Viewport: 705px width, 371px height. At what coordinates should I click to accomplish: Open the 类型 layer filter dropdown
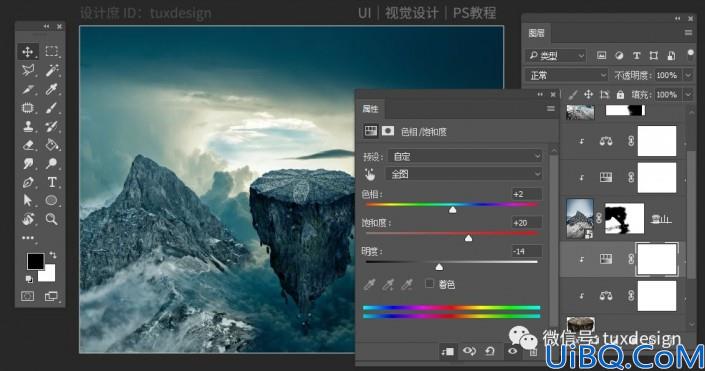tap(556, 56)
